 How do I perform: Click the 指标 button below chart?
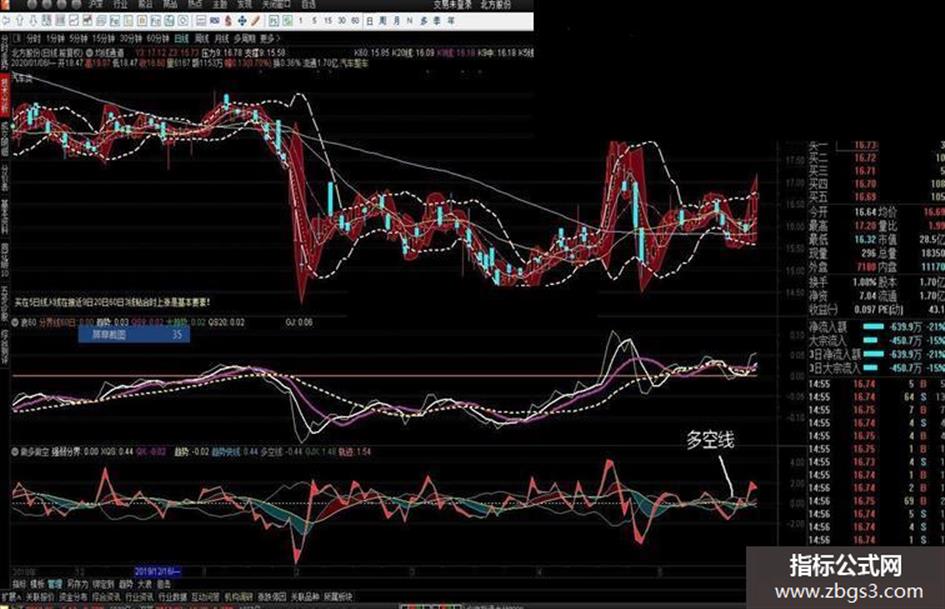[19, 584]
